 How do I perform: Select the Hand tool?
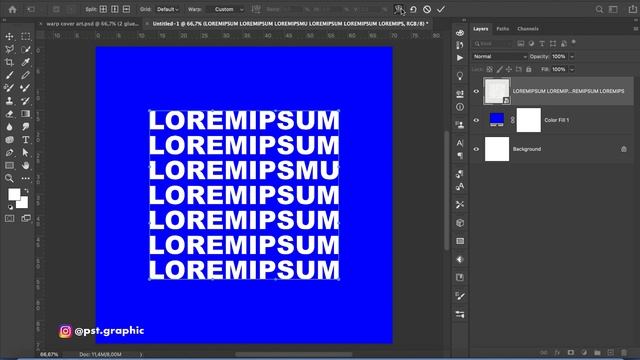(x=25, y=165)
